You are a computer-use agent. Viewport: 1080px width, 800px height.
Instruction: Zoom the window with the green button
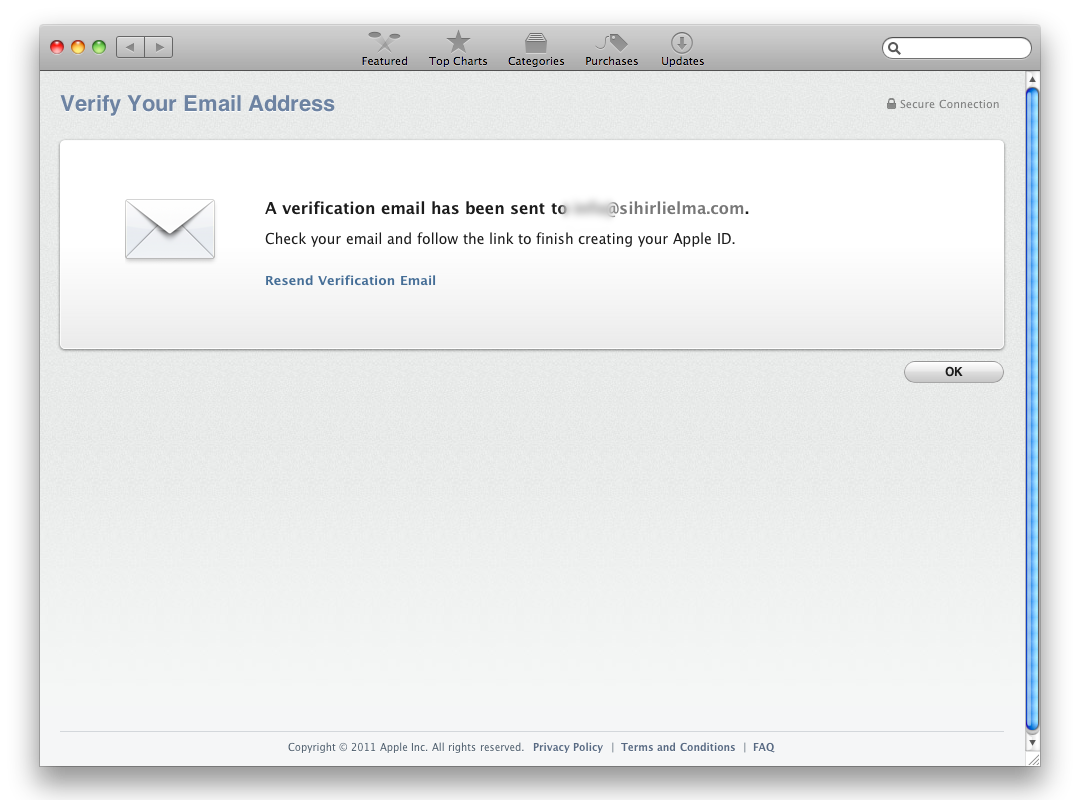99,47
